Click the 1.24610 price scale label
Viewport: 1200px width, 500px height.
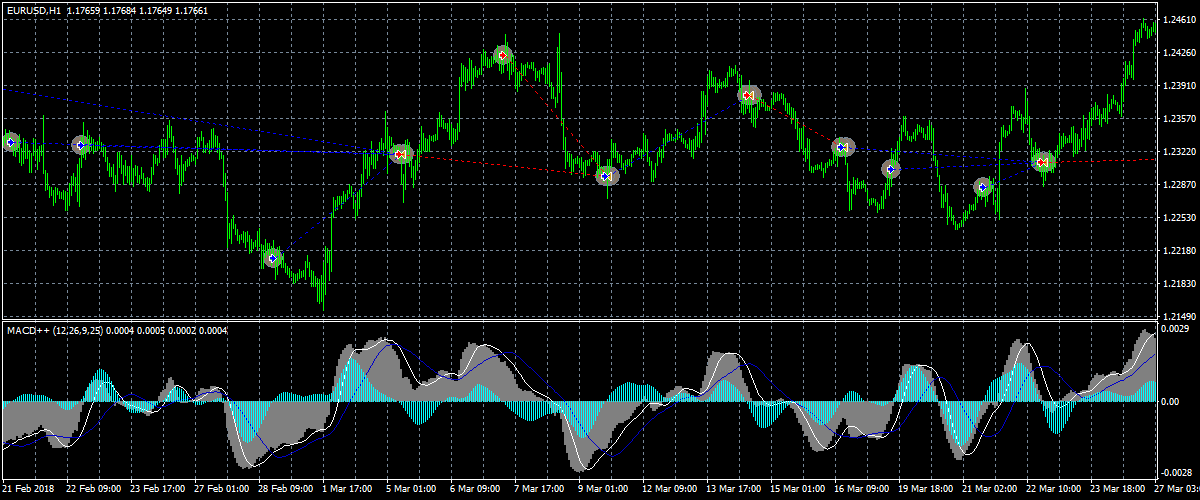tap(1179, 20)
